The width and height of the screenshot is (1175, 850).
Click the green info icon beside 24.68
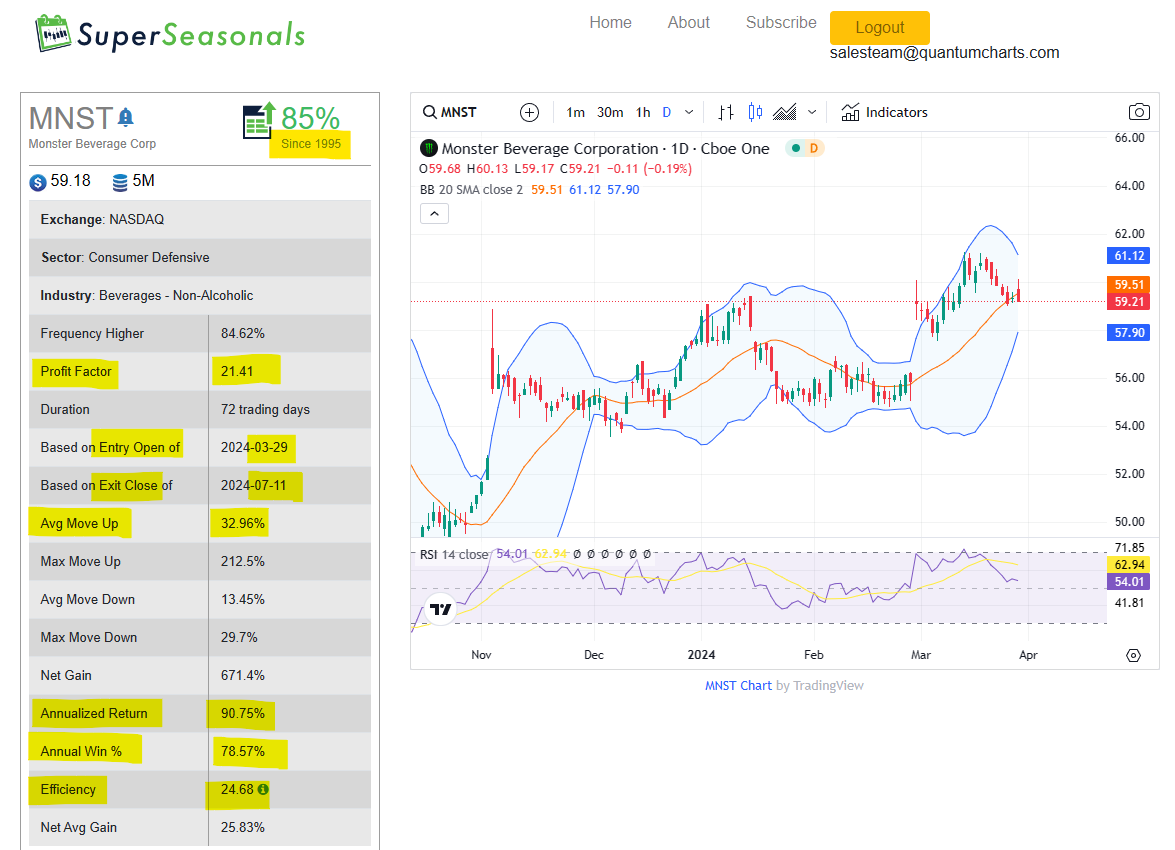coord(263,789)
